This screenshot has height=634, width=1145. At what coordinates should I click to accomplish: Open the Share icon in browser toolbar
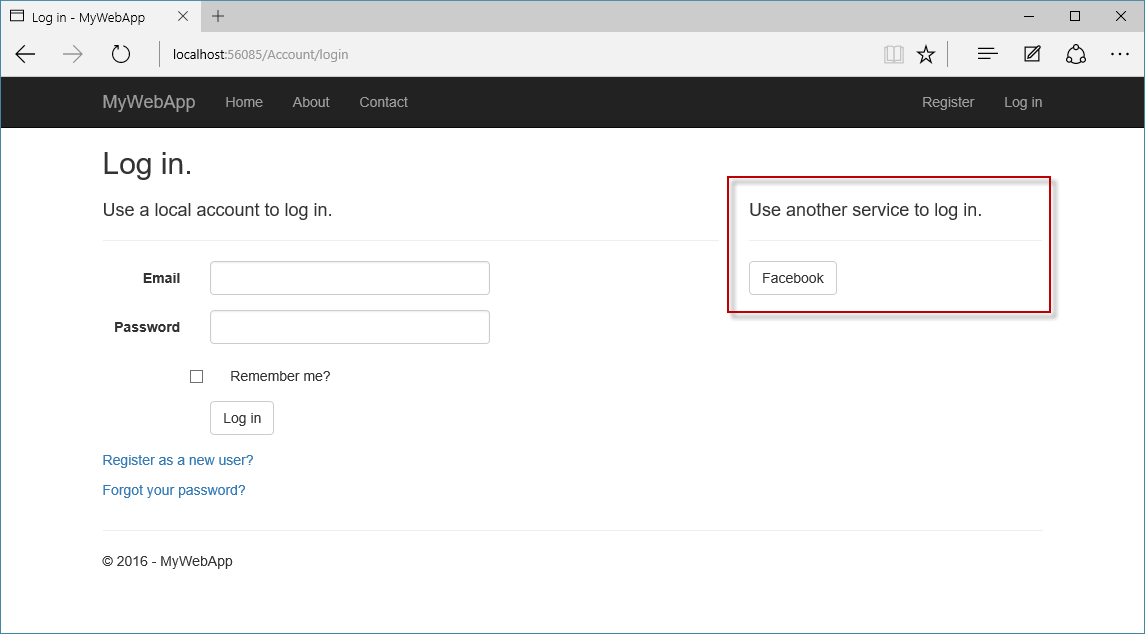coord(1076,54)
